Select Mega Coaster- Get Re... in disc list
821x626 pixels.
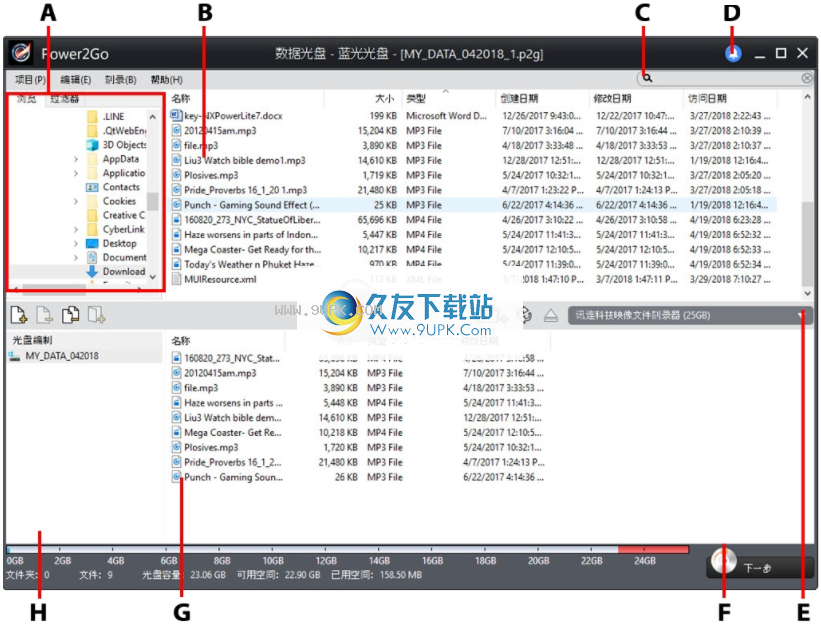click(232, 432)
